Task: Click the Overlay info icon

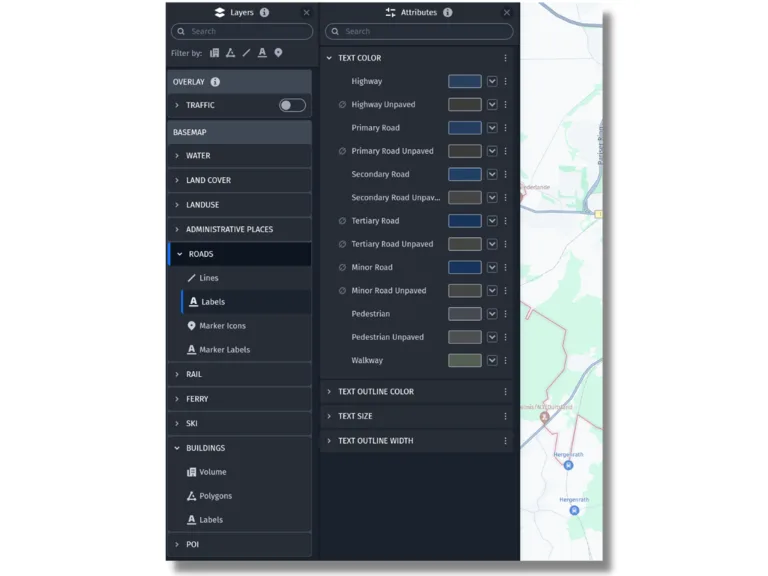Action: (215, 82)
